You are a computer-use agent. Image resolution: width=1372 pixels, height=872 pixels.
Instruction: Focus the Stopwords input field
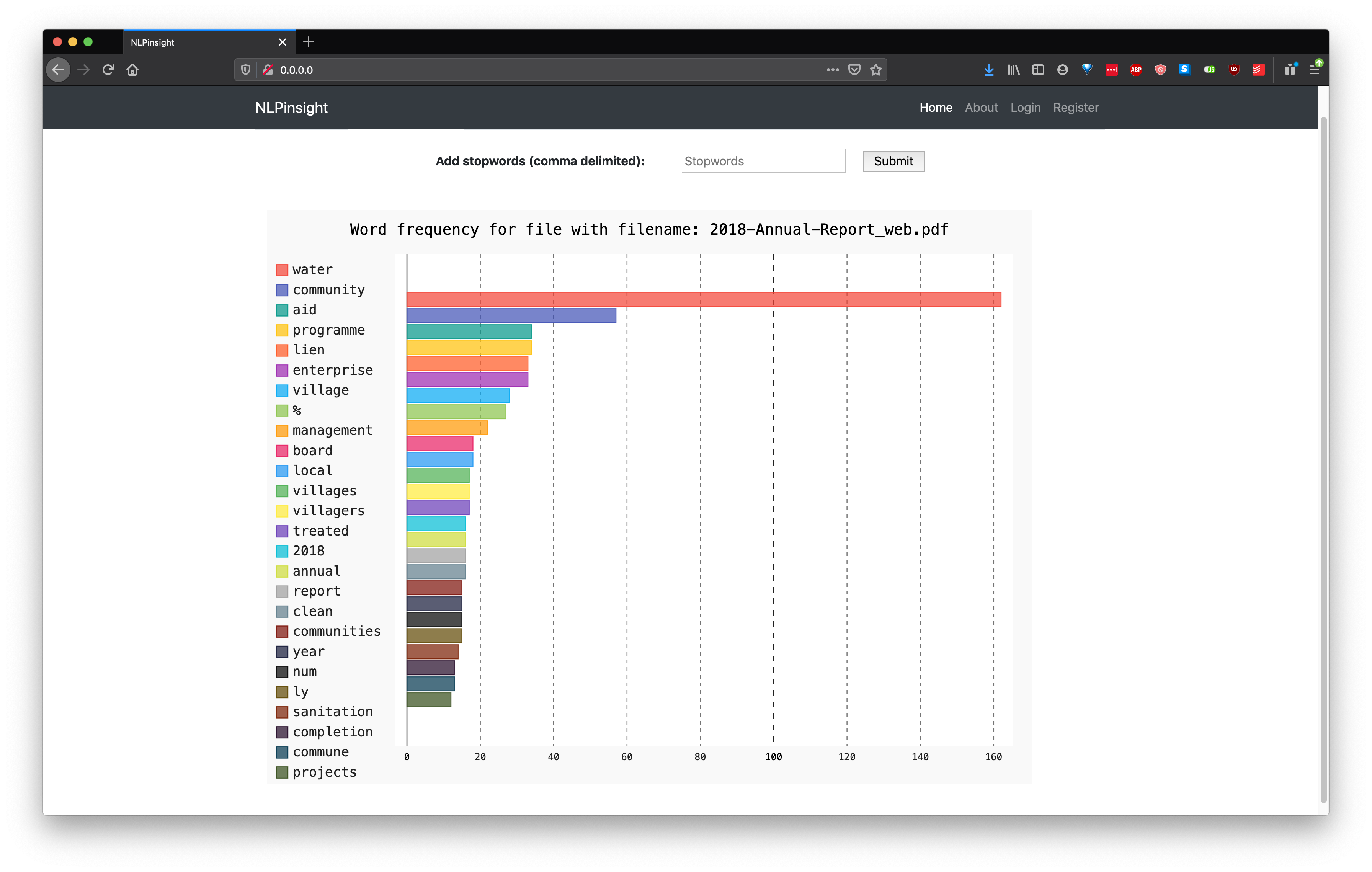(762, 161)
